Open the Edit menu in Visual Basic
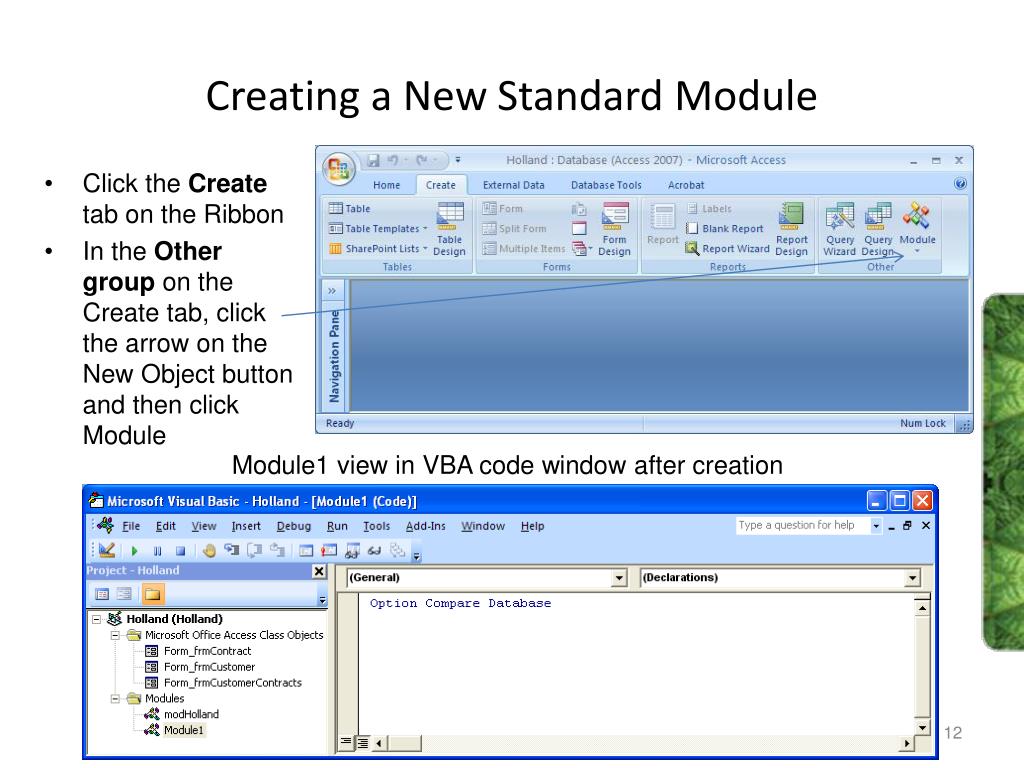The width and height of the screenshot is (1024, 768). click(x=165, y=526)
